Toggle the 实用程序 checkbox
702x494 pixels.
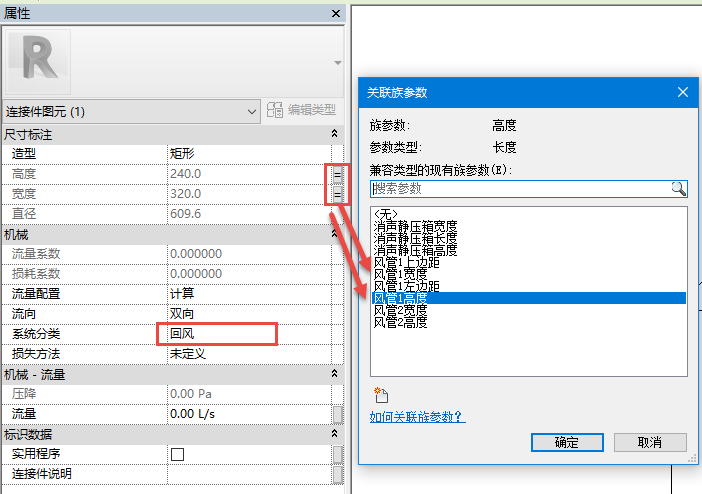click(177, 455)
